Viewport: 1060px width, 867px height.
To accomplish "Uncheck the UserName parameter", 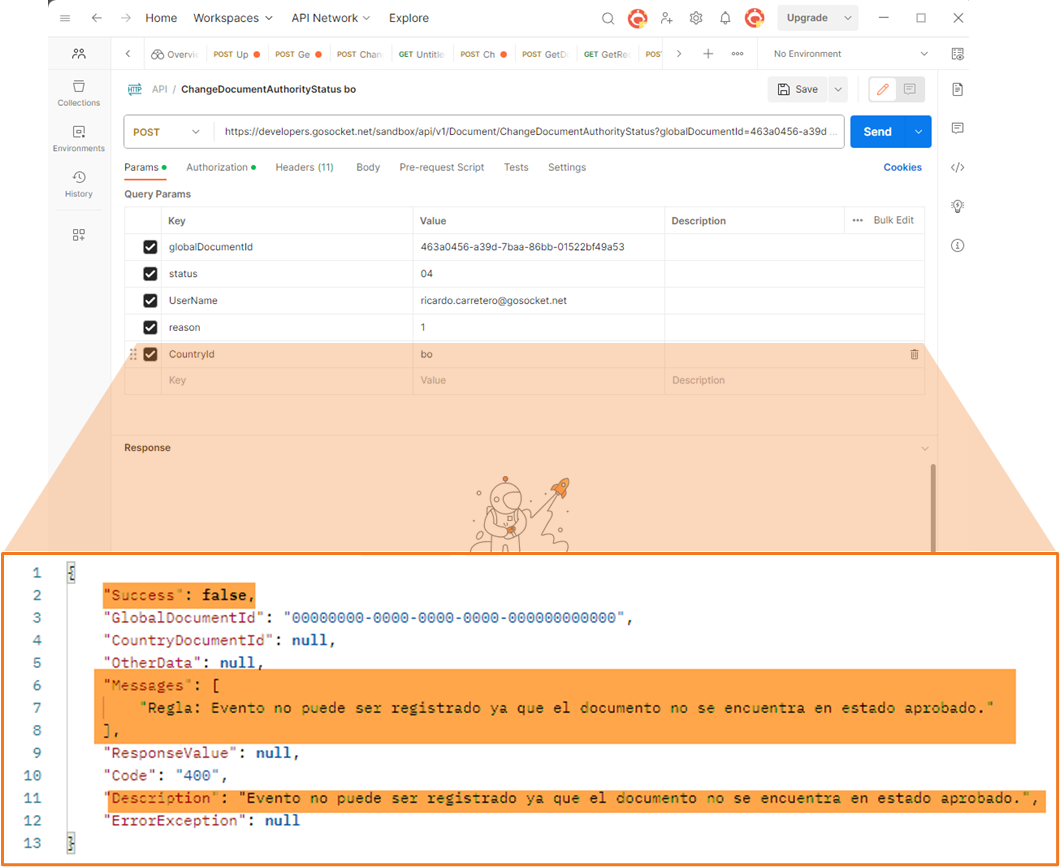I will click(150, 301).
